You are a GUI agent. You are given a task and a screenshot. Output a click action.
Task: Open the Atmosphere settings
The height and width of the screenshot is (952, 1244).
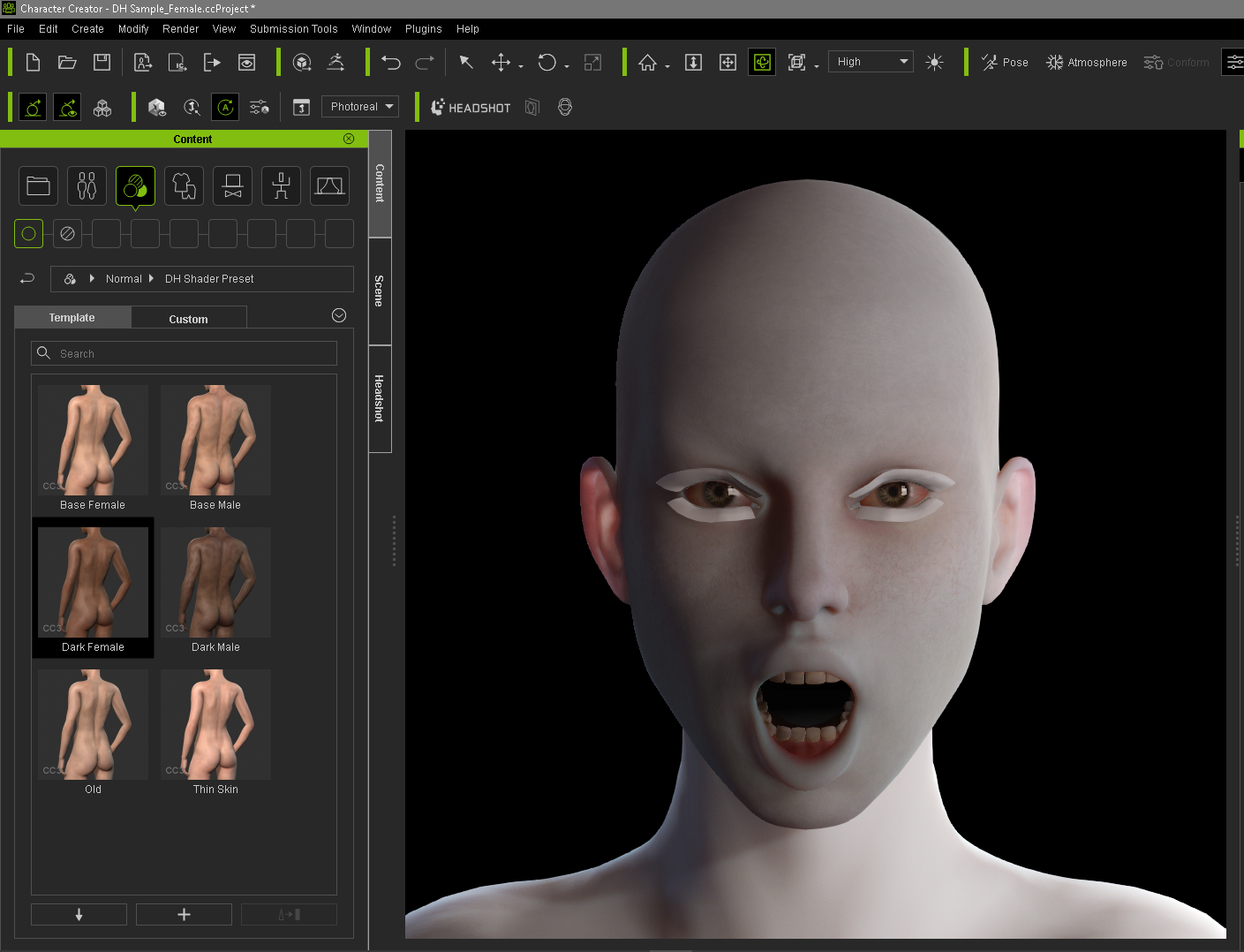tap(1086, 62)
